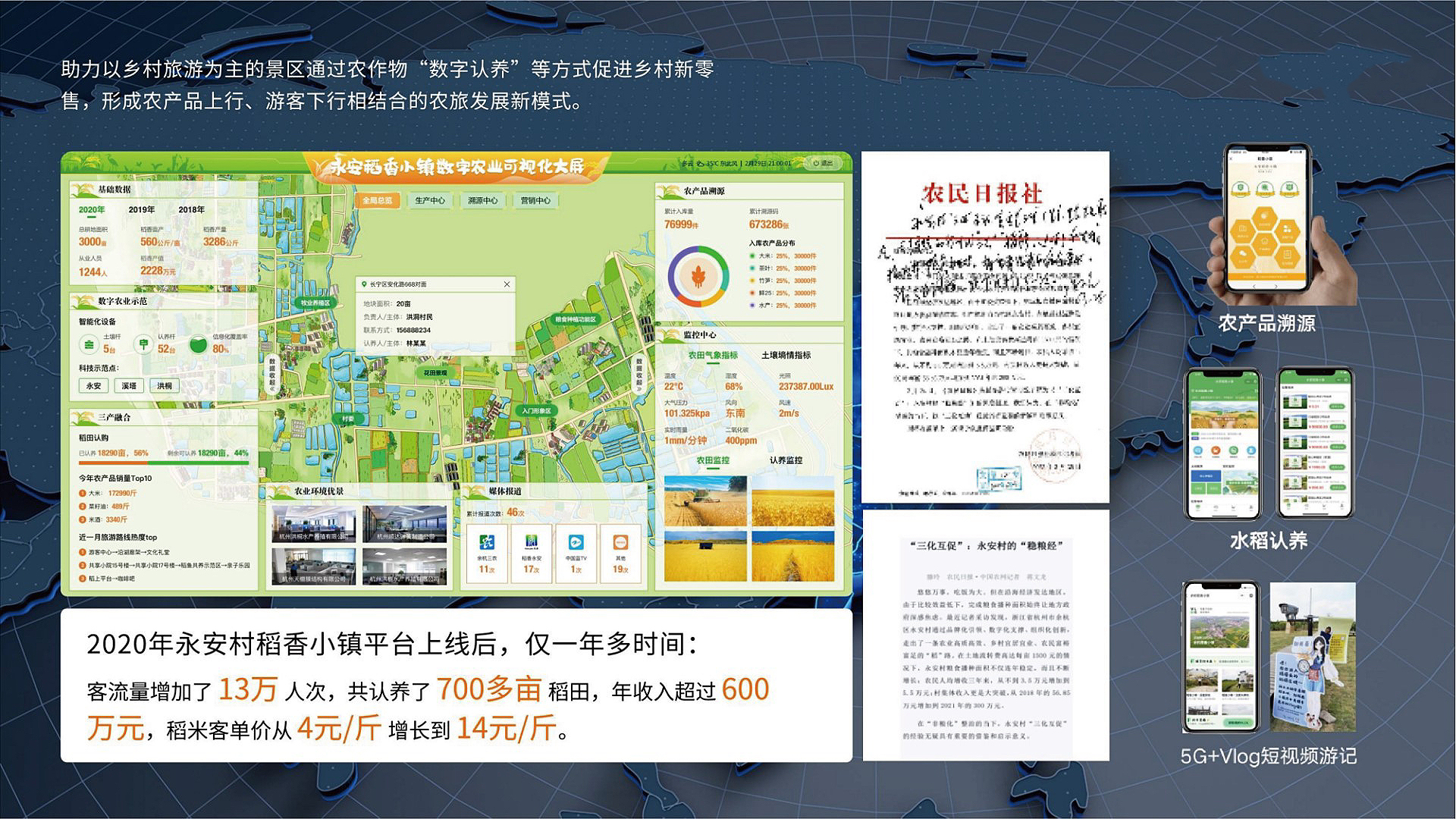Screen dimensions: 1456x819
Task: Click the 菜籽油 489斤 sales row
Action: pos(105,507)
